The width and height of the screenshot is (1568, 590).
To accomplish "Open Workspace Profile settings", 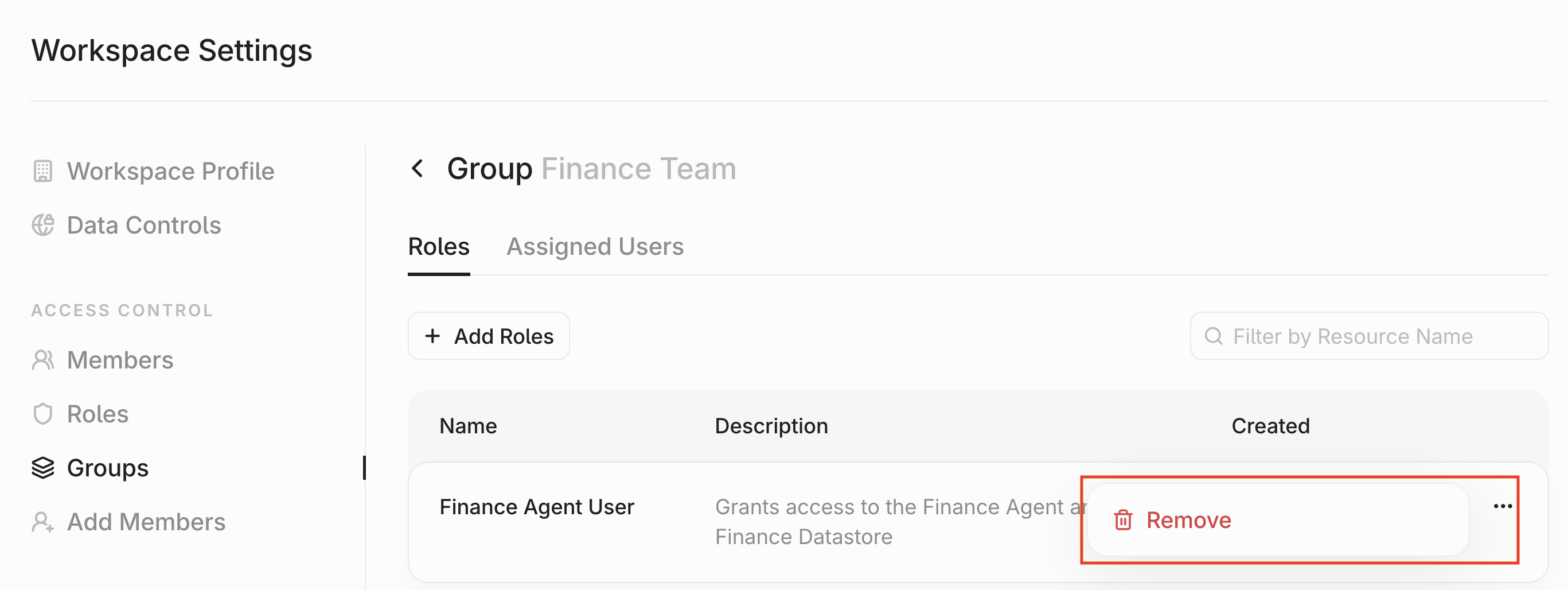I will pos(170,171).
